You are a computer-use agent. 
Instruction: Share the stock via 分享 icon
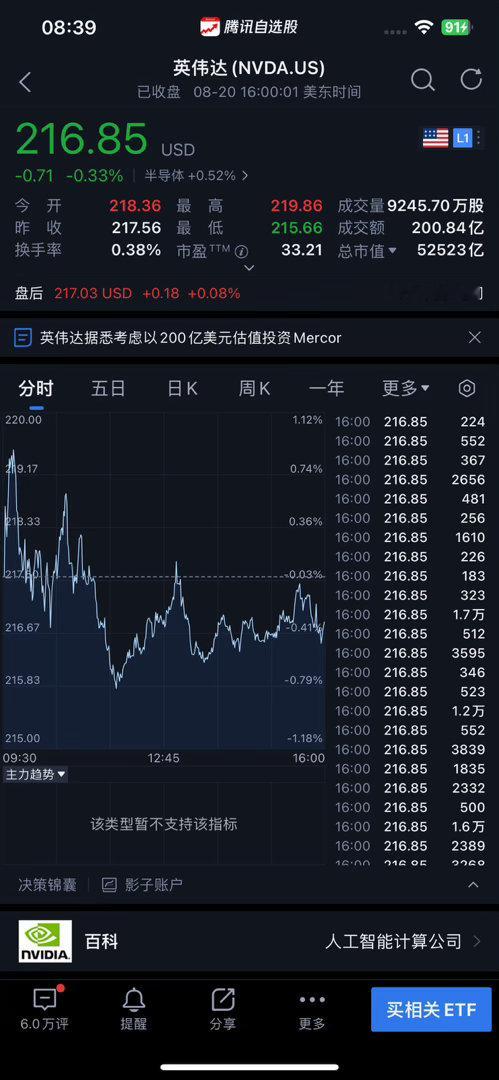(223, 1009)
